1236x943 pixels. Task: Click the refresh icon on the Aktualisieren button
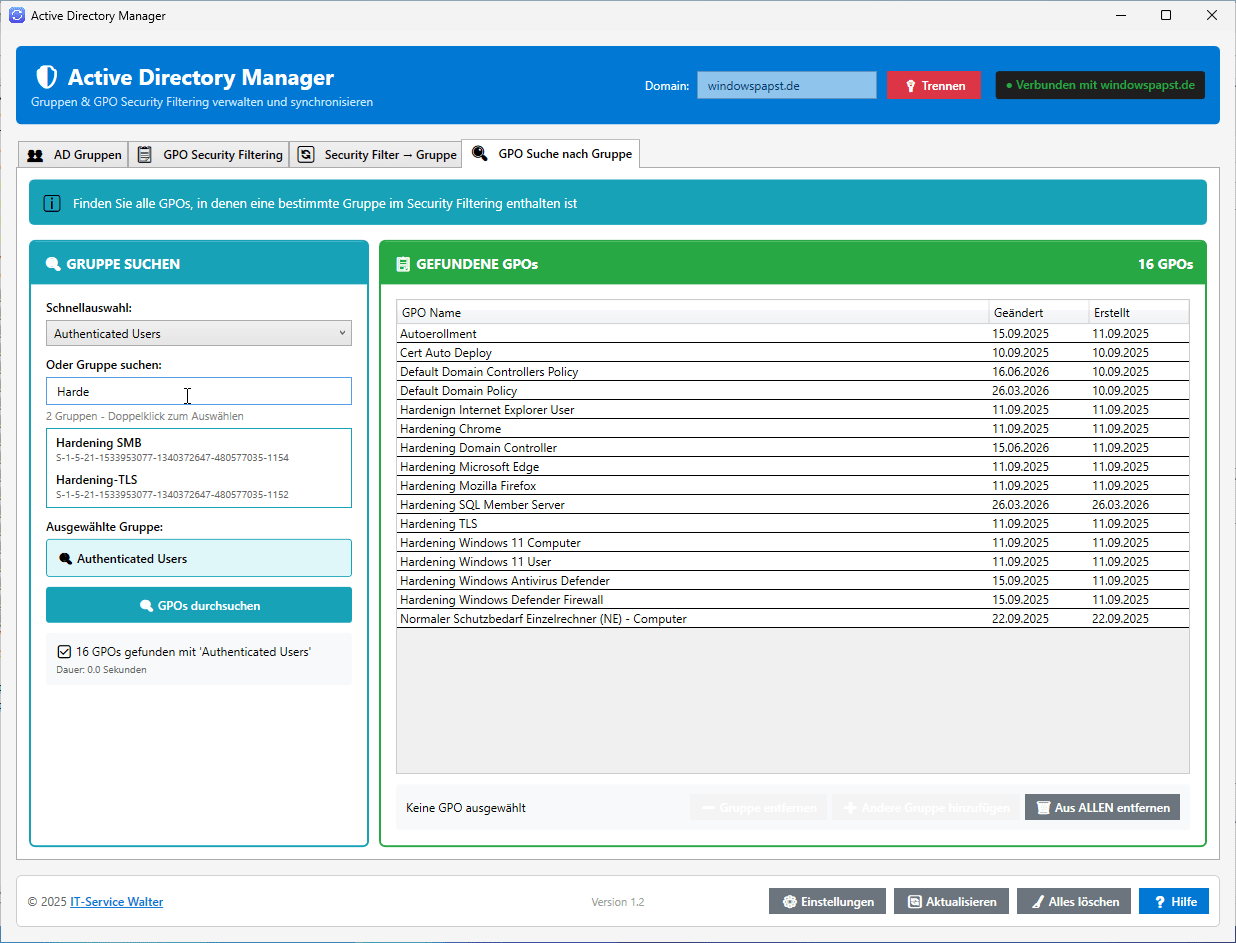click(914, 901)
